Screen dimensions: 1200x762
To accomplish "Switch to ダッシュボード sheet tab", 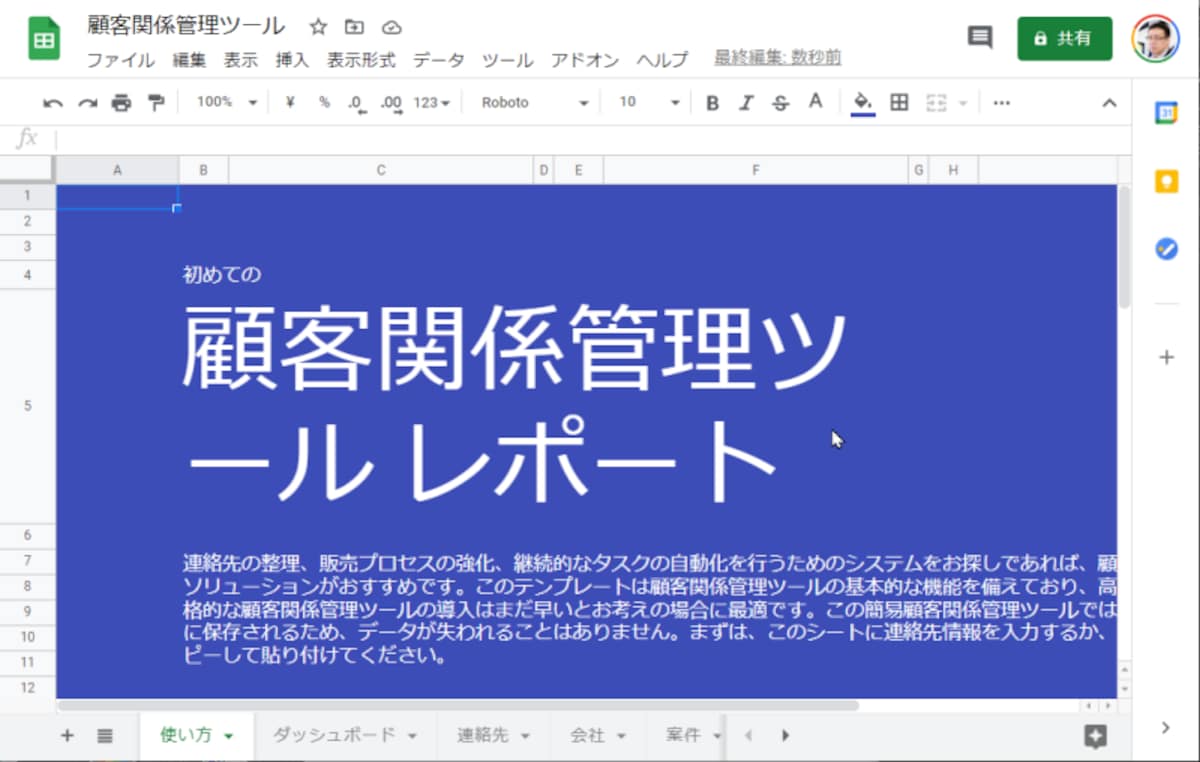I will tap(333, 735).
